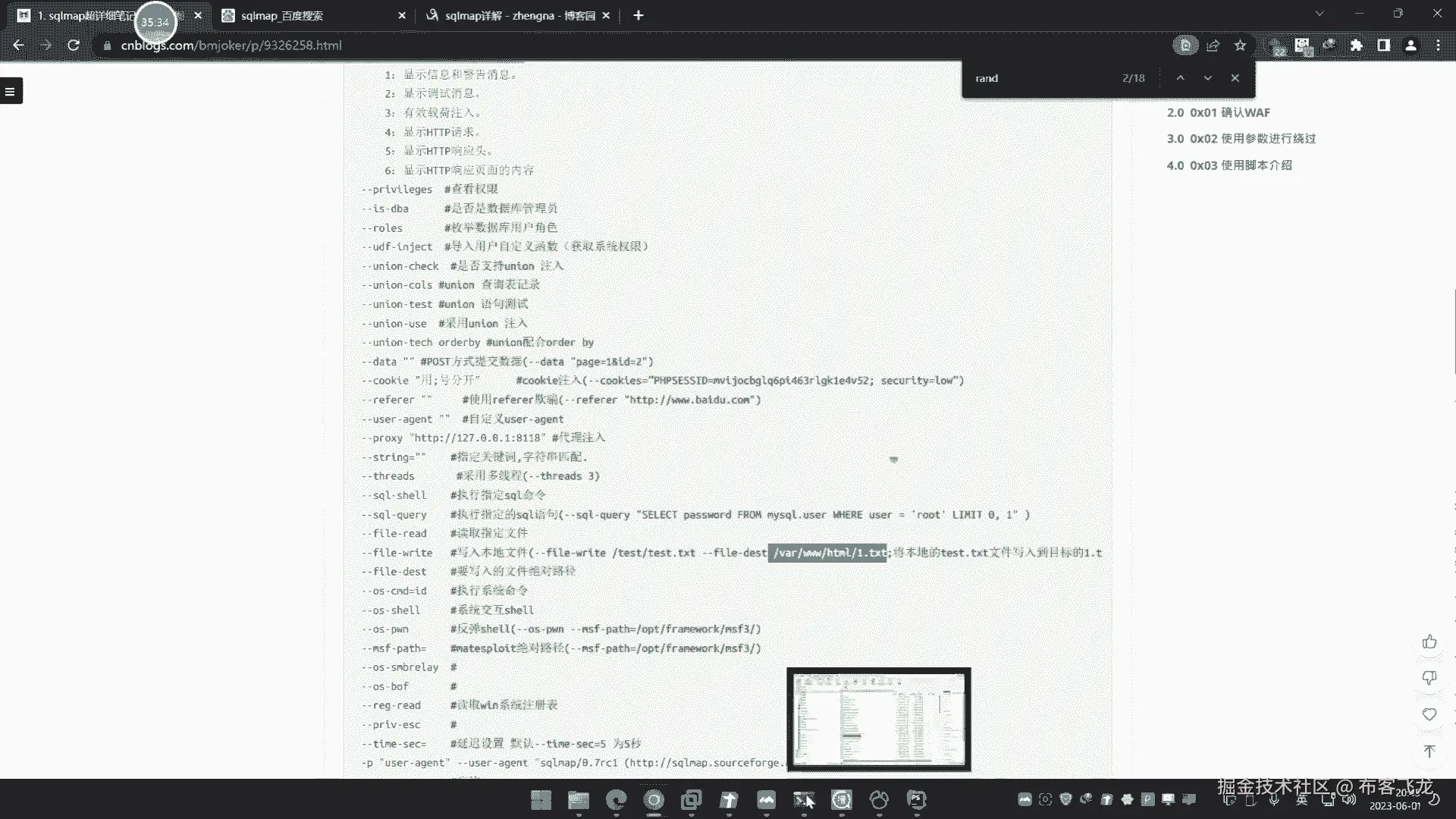Open the hamburger sidebar menu icon
This screenshot has width=1456, height=819.
11,91
